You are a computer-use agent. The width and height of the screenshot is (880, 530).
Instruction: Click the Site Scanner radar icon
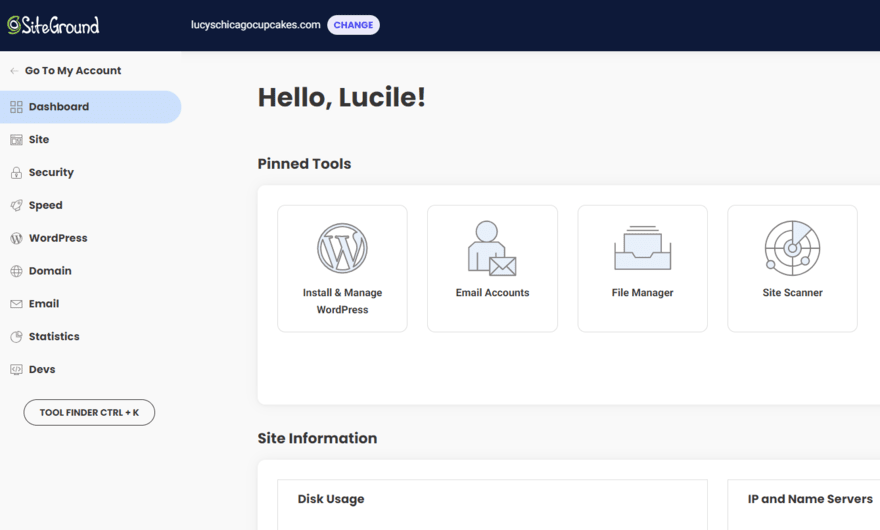pyautogui.click(x=792, y=248)
